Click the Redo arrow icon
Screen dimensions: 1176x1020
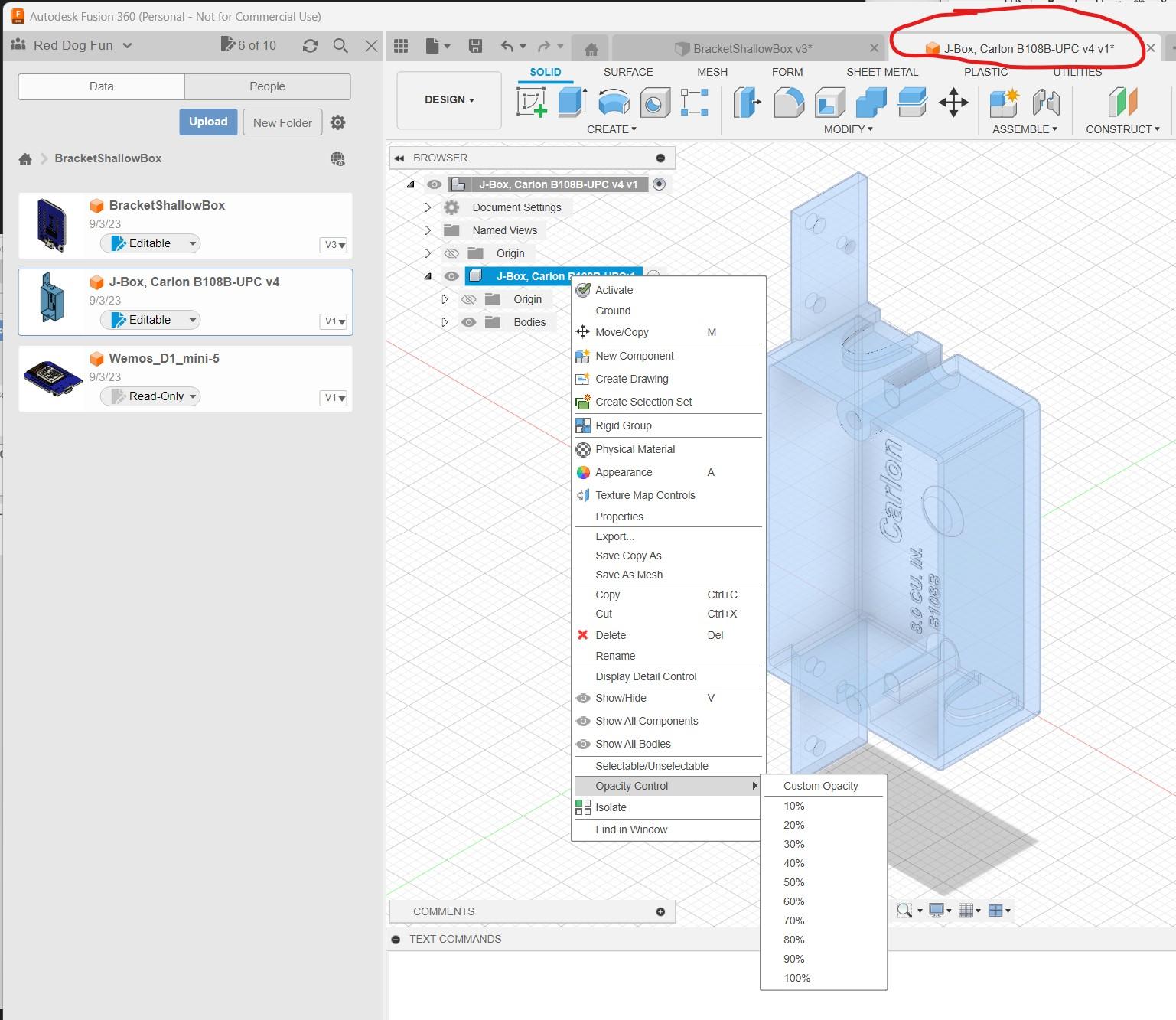[x=544, y=46]
